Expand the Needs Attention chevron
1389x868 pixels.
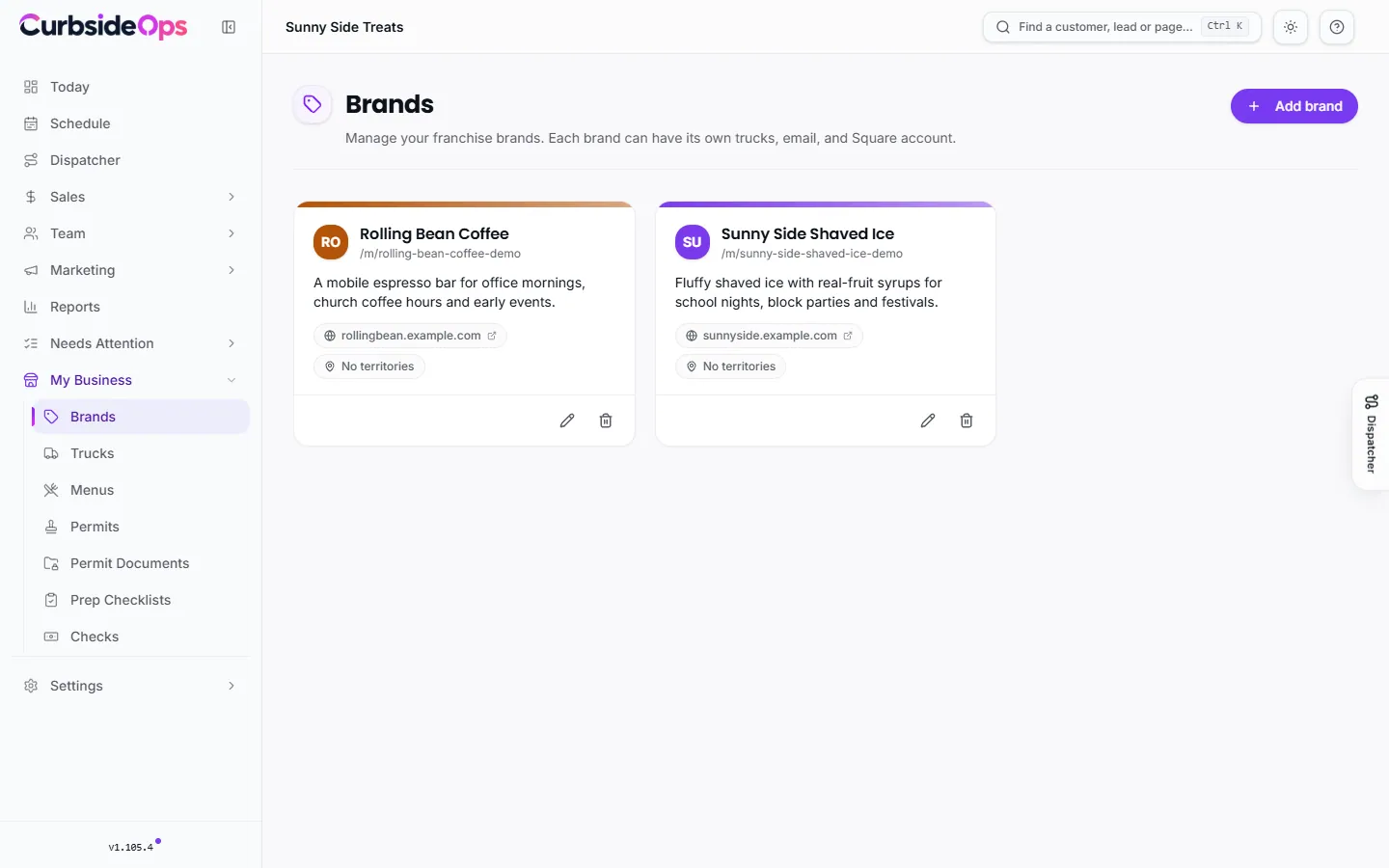[x=231, y=343]
